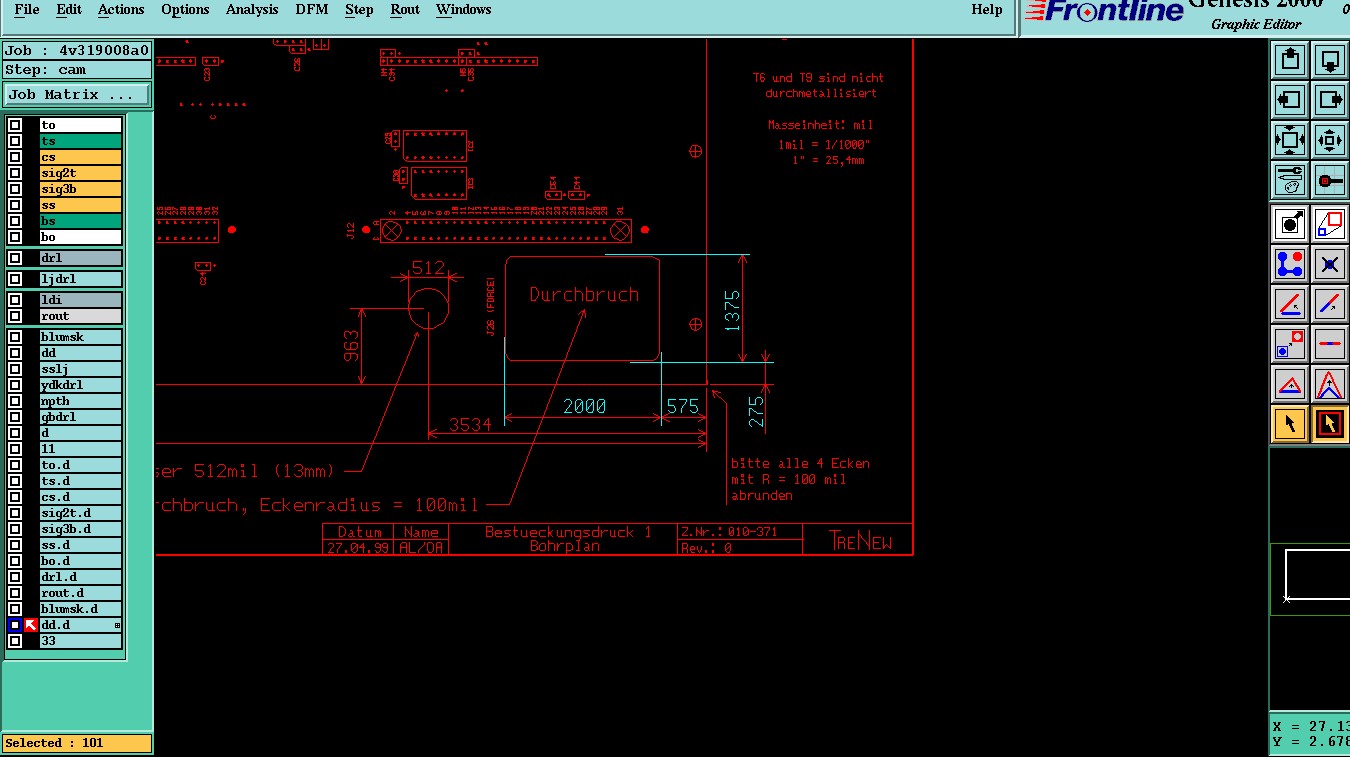Expand the small marker beside dd.d layer
This screenshot has height=757, width=1350.
pyautogui.click(x=117, y=625)
